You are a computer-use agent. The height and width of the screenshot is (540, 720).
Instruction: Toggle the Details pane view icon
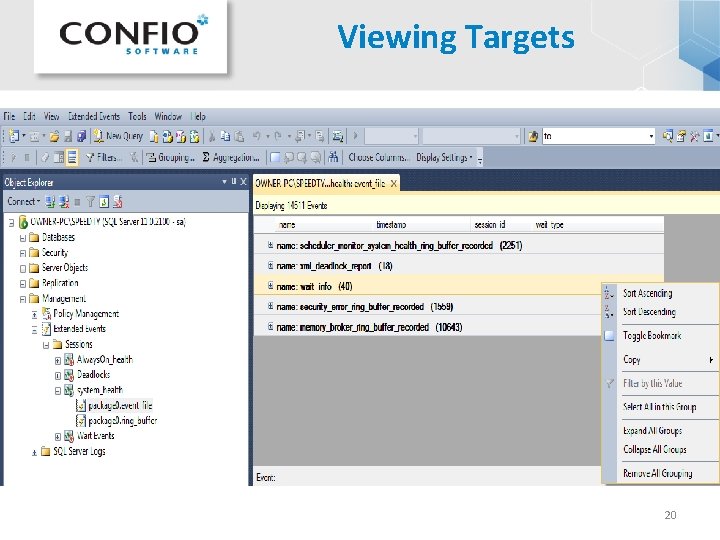click(59, 158)
